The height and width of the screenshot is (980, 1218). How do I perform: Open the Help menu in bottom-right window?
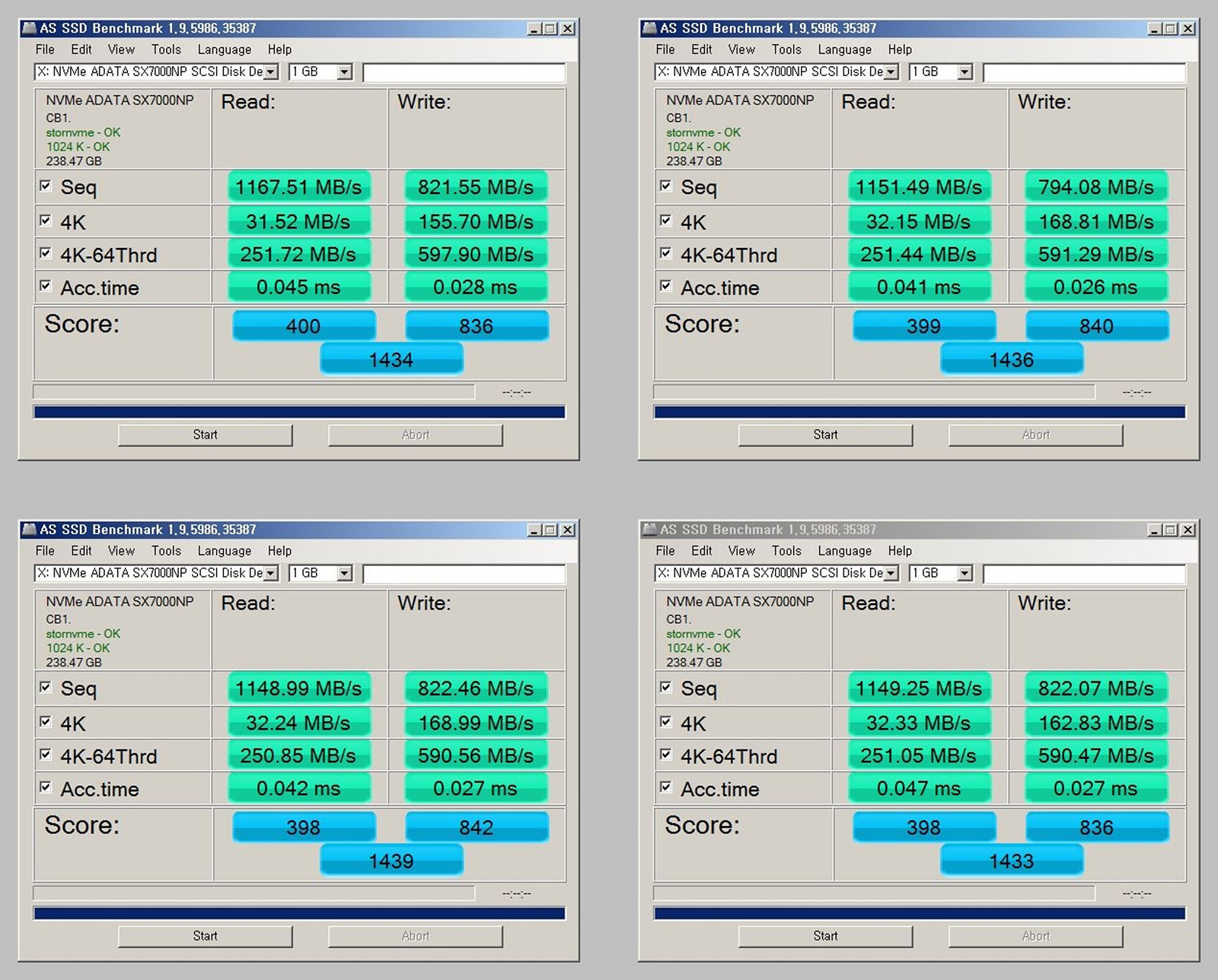[899, 551]
